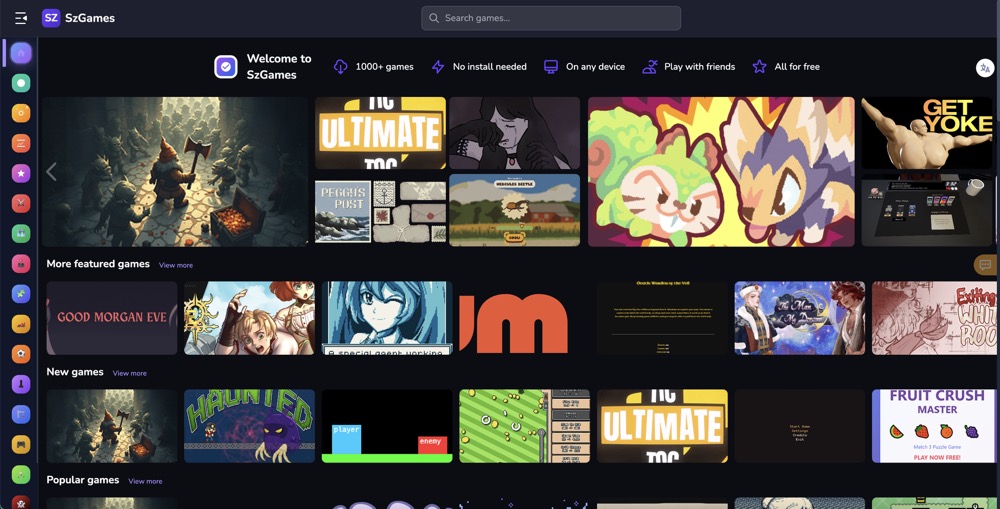Open the Fruit Crush Master game thumbnail
The height and width of the screenshot is (509, 1000).
point(935,426)
